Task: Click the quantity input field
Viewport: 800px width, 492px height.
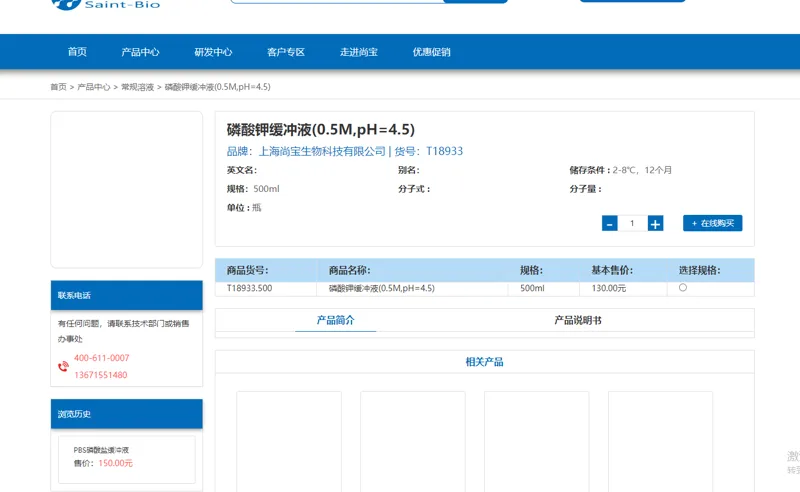Action: click(x=633, y=224)
